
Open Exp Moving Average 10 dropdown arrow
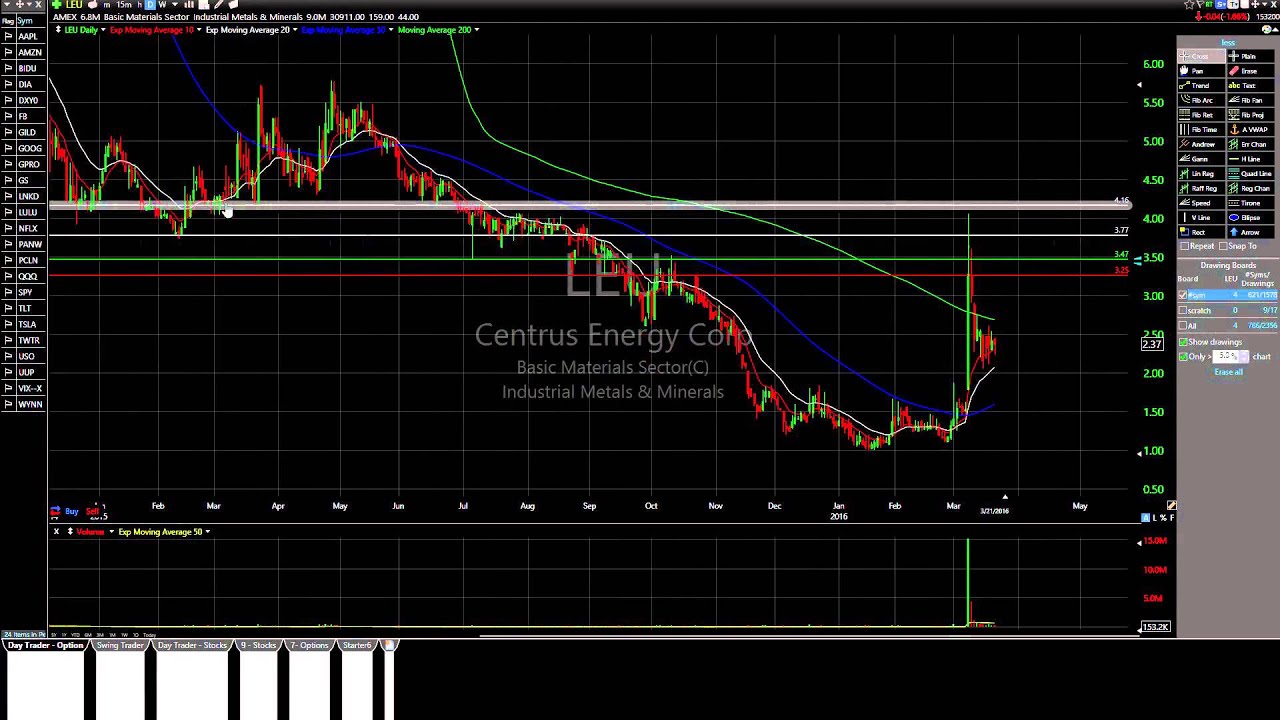pyautogui.click(x=199, y=30)
